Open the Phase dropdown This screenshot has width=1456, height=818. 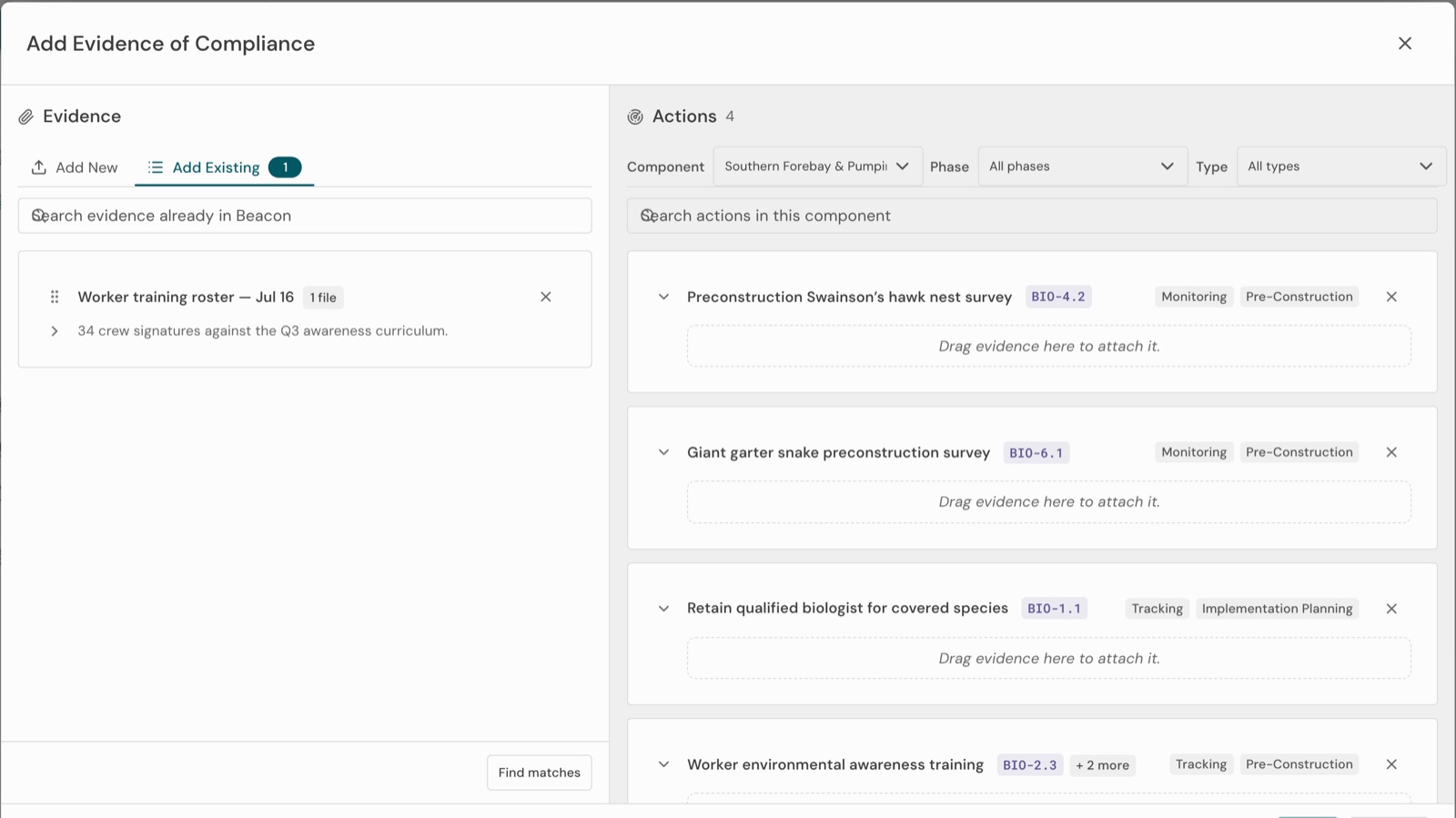(x=1082, y=167)
